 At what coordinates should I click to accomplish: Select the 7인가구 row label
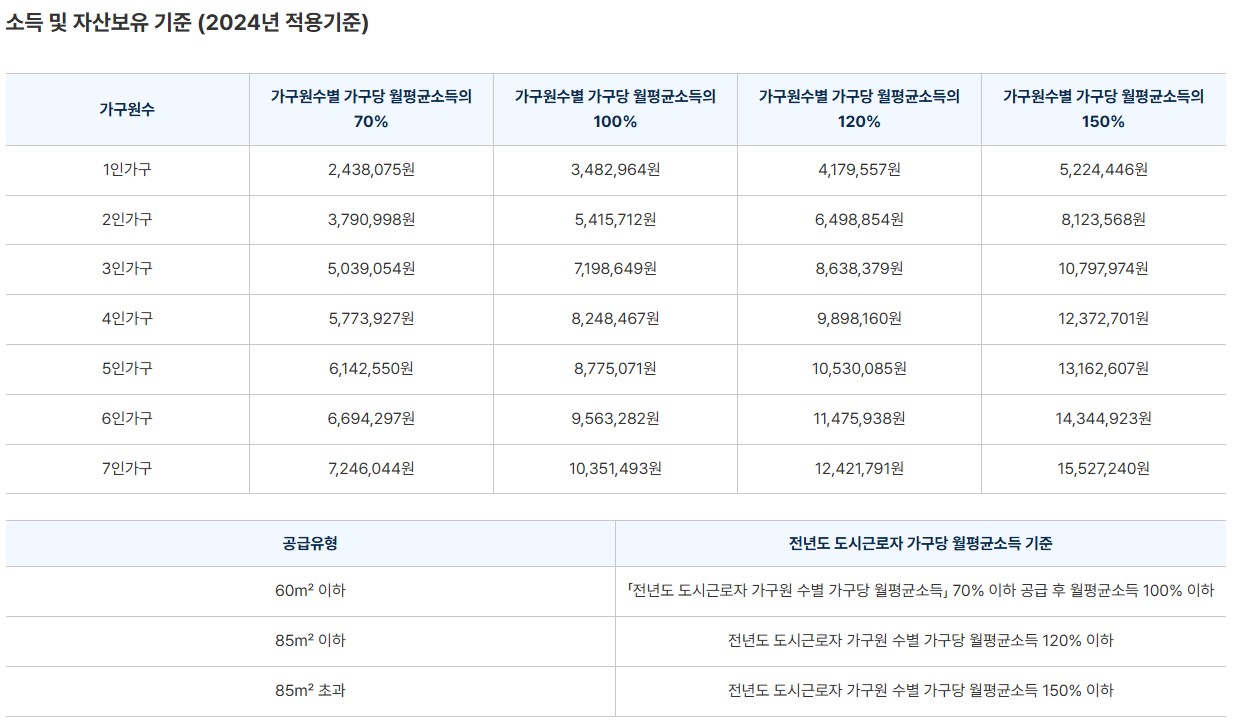(x=127, y=467)
